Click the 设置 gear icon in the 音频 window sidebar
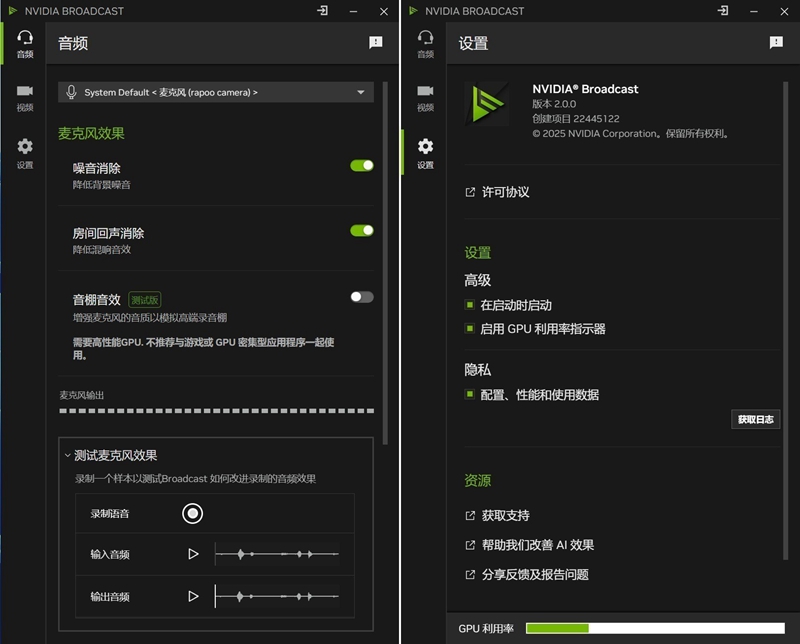This screenshot has width=800, height=644. (x=25, y=152)
